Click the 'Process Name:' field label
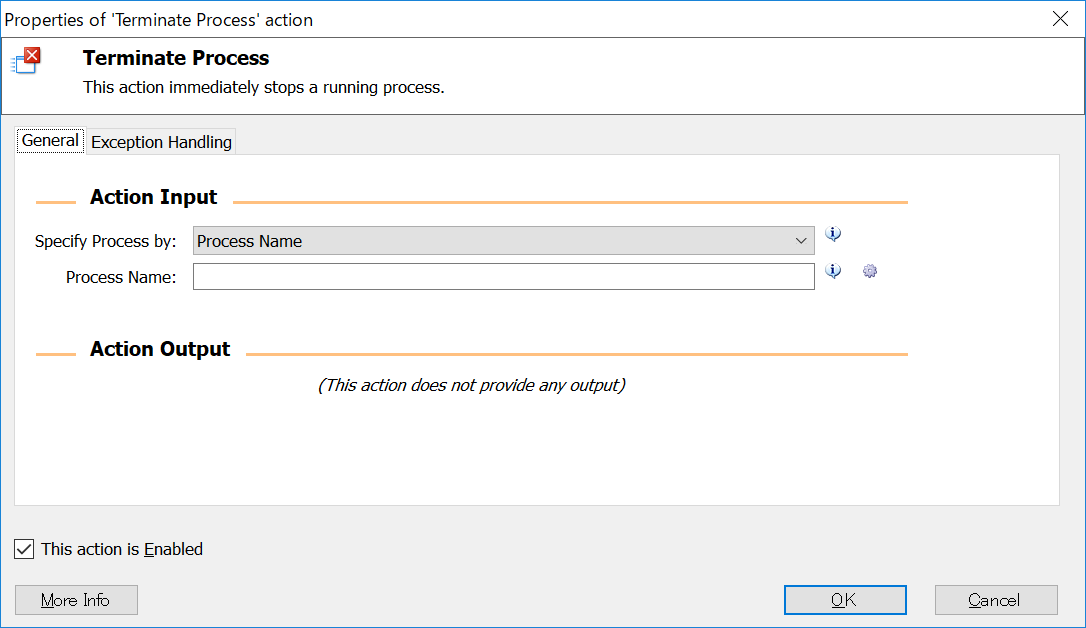The image size is (1086, 628). click(x=121, y=277)
